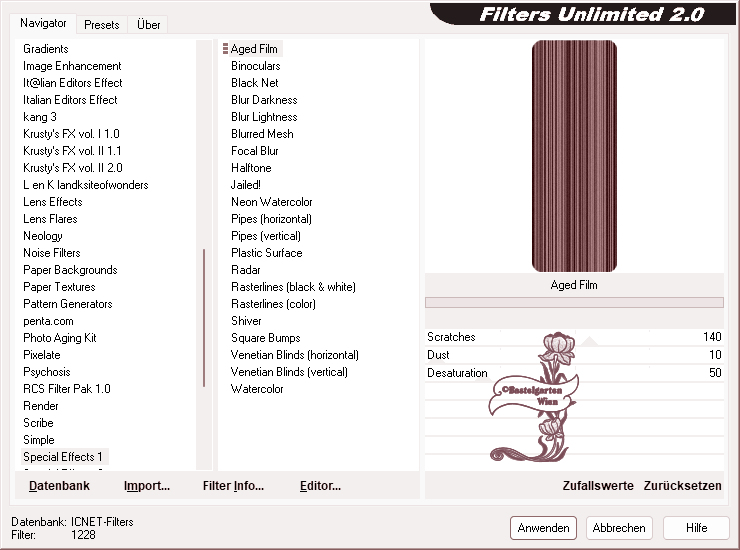Select Photo Aging Kit category
Image resolution: width=740 pixels, height=550 pixels.
click(x=59, y=338)
